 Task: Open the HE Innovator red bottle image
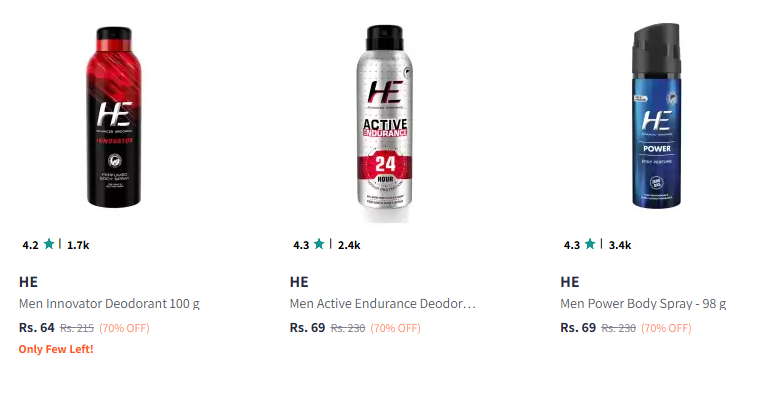pyautogui.click(x=114, y=117)
